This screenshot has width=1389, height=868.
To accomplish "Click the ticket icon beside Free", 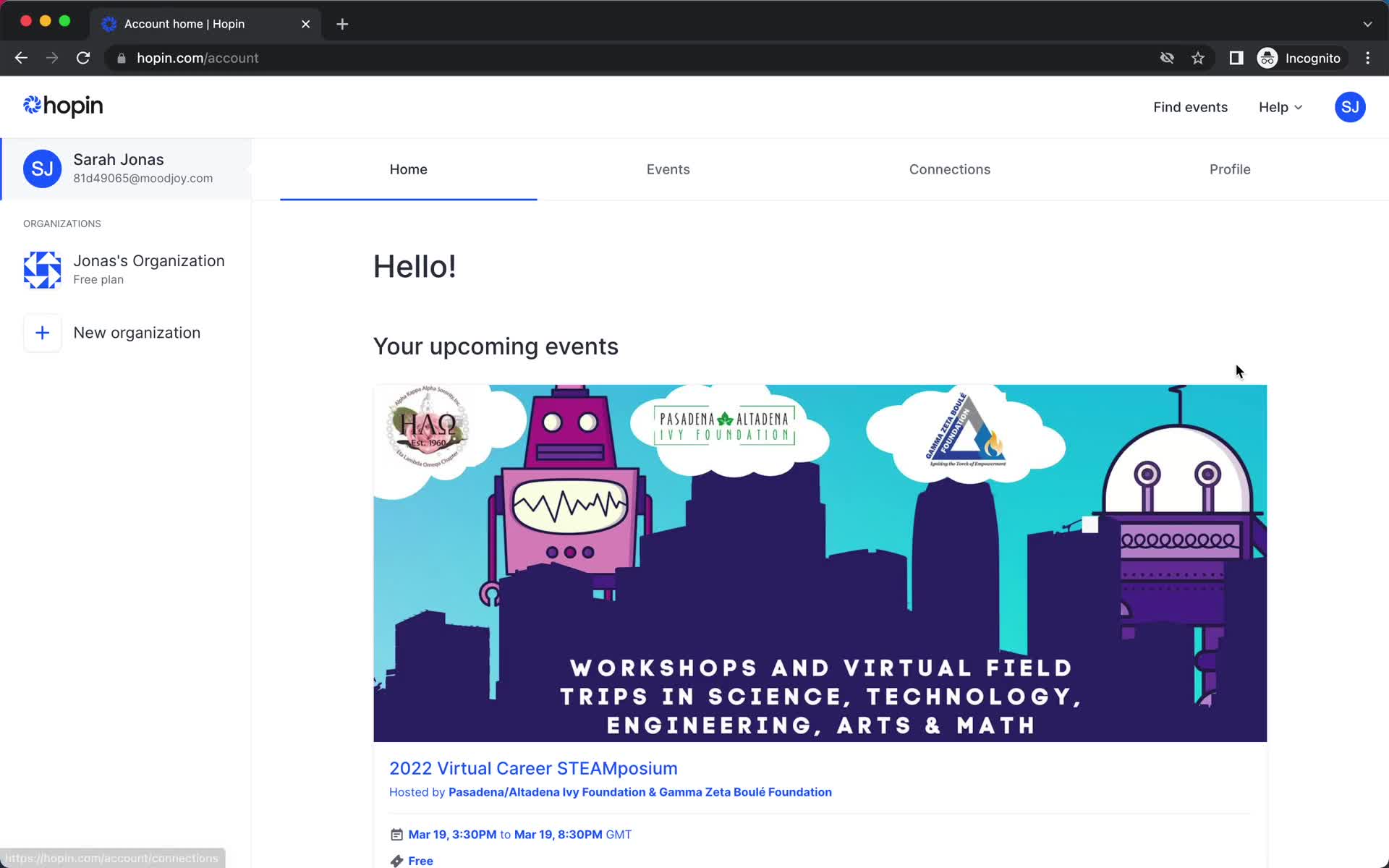I will [396, 861].
